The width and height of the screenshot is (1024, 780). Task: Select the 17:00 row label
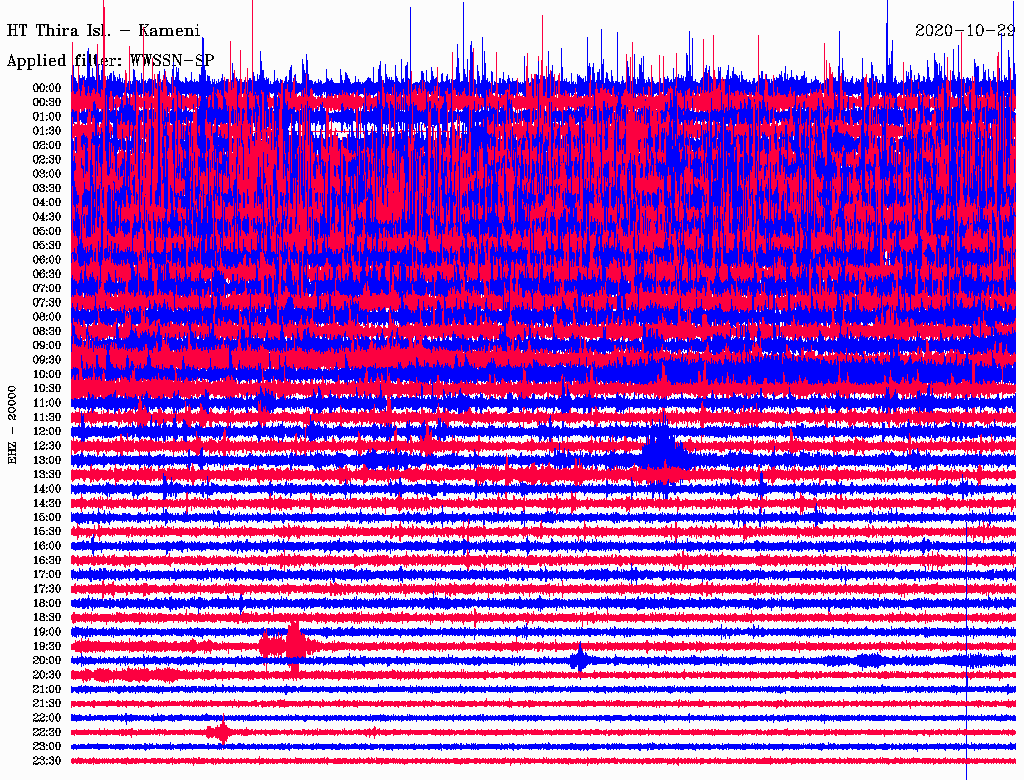47,574
